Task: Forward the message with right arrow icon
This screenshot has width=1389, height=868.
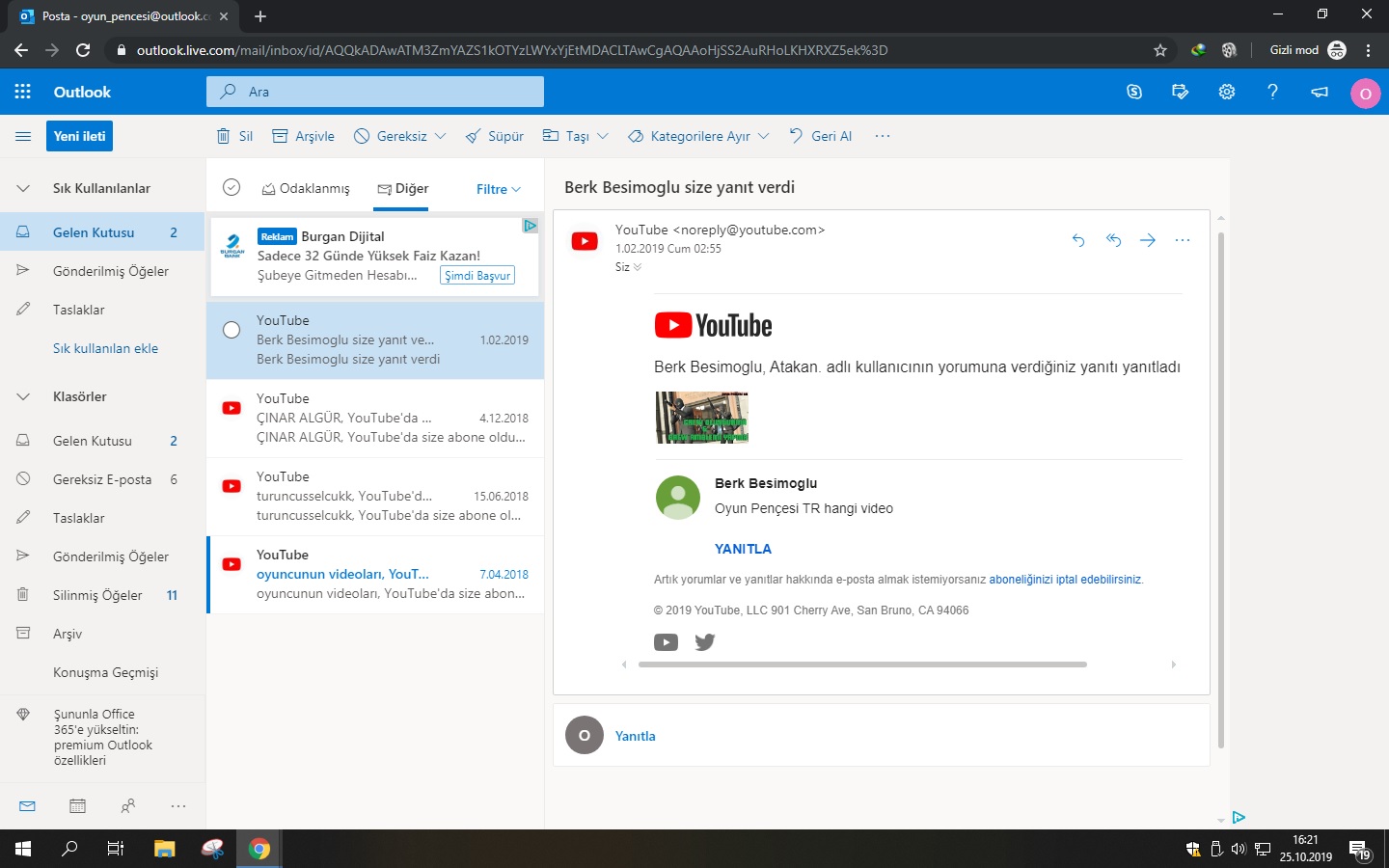Action: tap(1147, 240)
